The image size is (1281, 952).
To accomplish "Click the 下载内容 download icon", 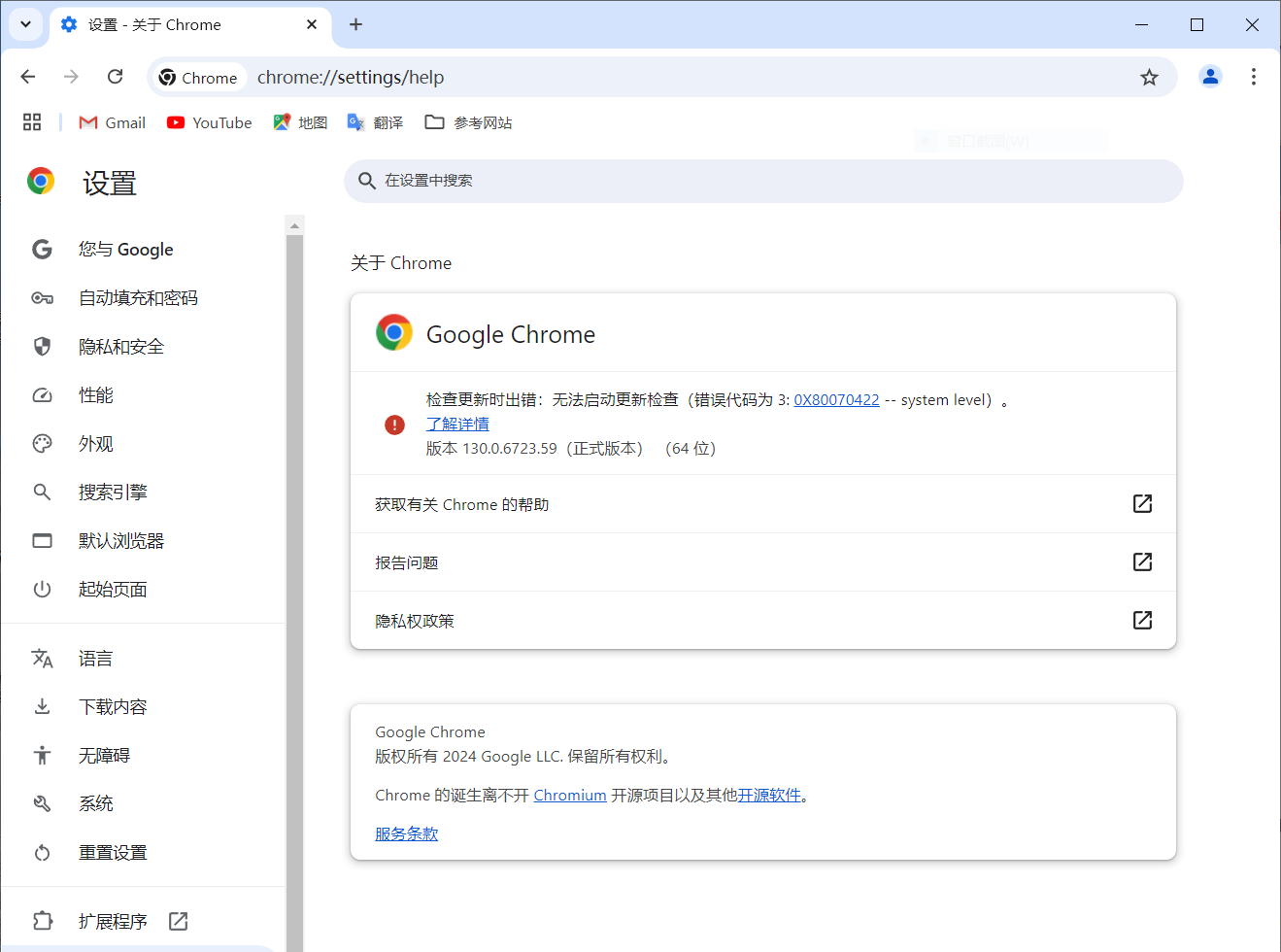I will pyautogui.click(x=42, y=707).
